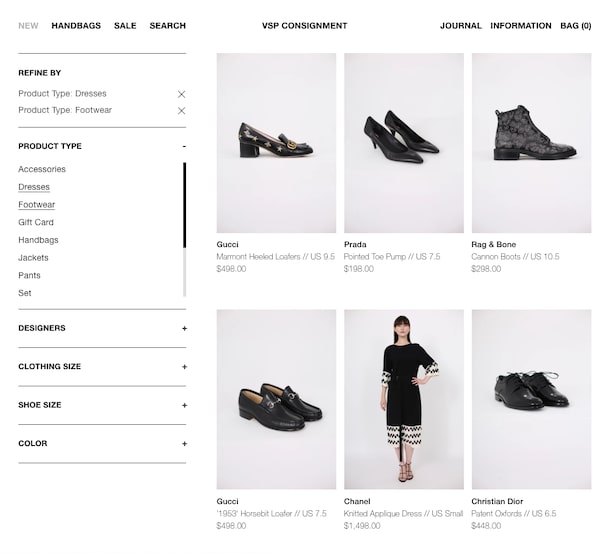Expand the Color filter section
Image resolution: width=600 pixels, height=553 pixels.
click(x=184, y=444)
